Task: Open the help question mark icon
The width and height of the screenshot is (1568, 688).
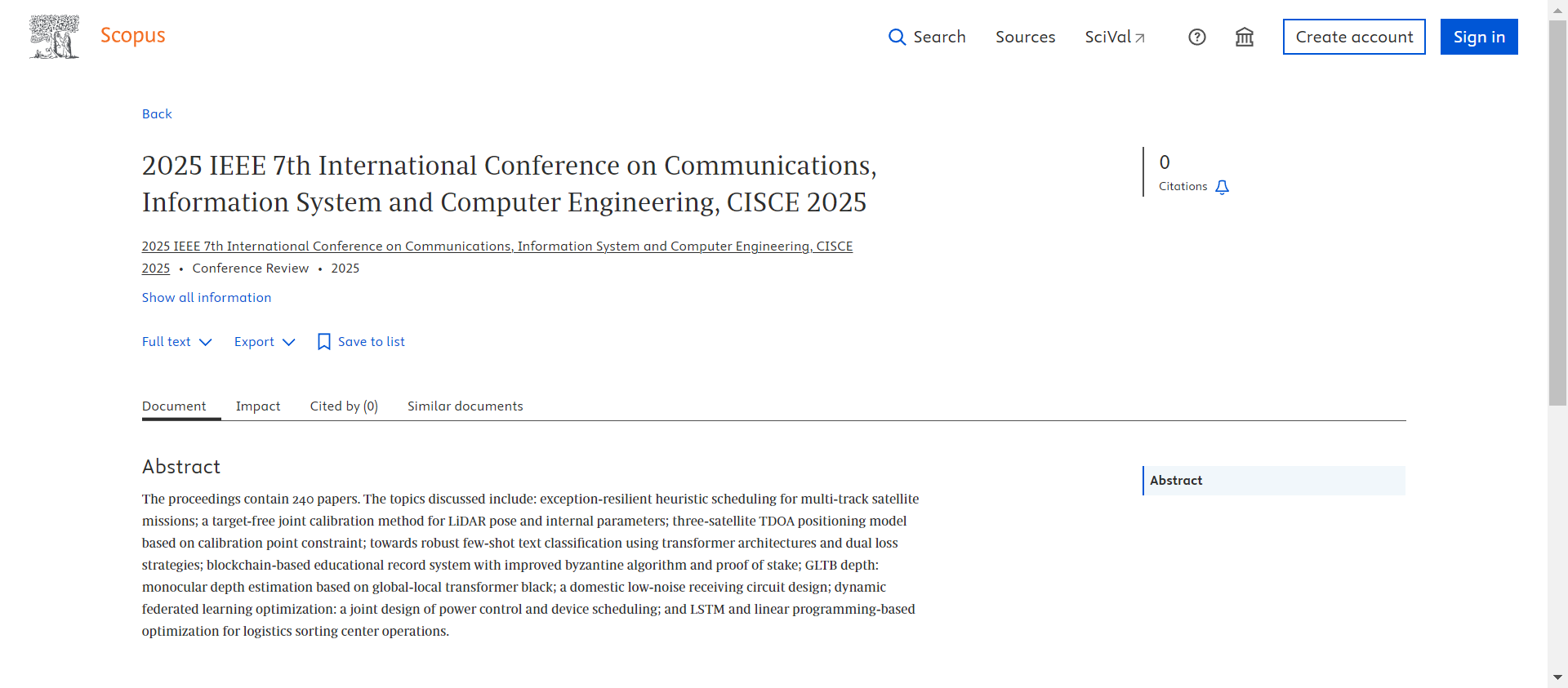Action: coord(1196,38)
